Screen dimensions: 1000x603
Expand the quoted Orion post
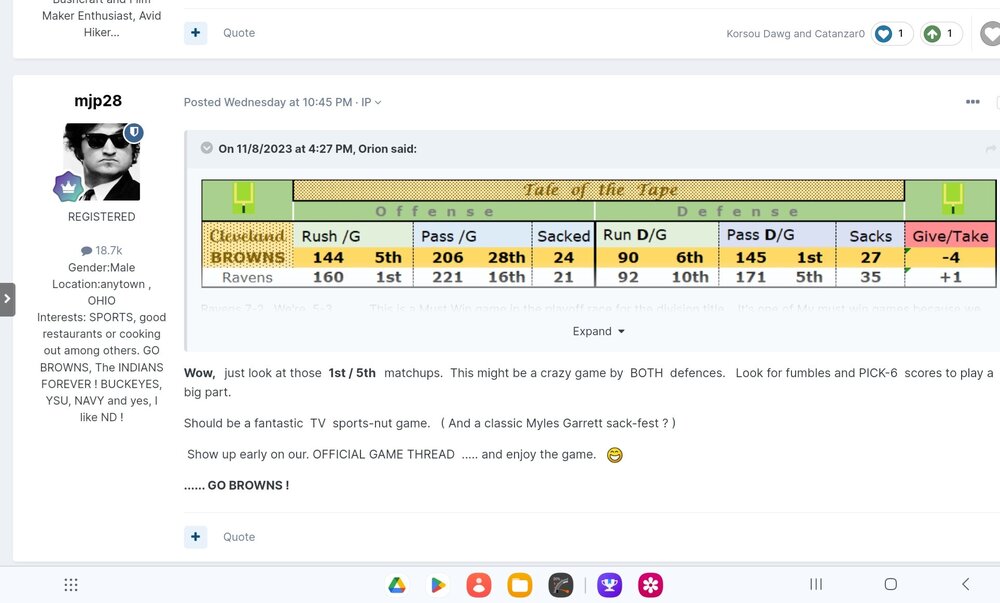pos(598,331)
